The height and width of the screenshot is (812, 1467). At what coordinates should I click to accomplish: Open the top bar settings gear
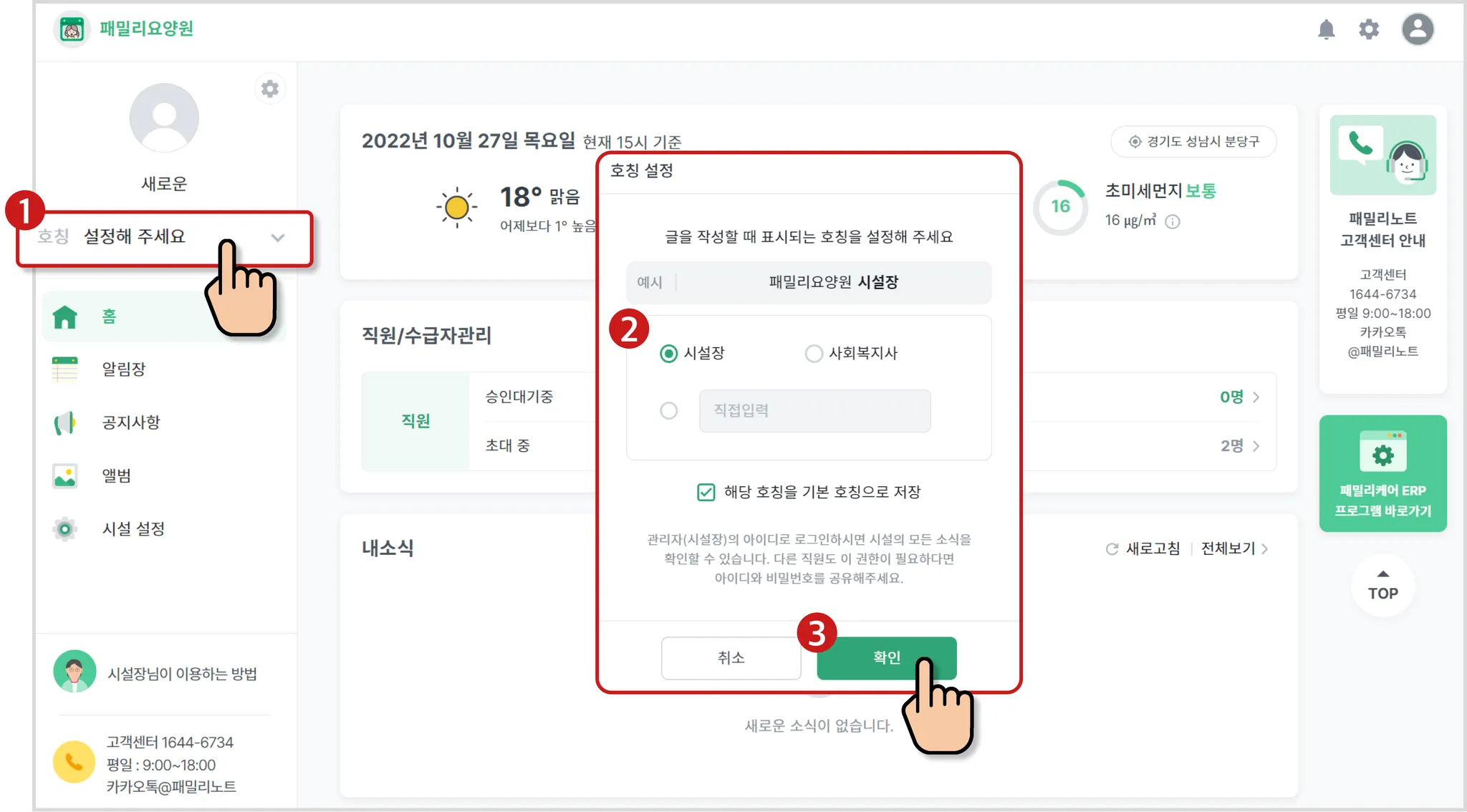click(x=1369, y=29)
